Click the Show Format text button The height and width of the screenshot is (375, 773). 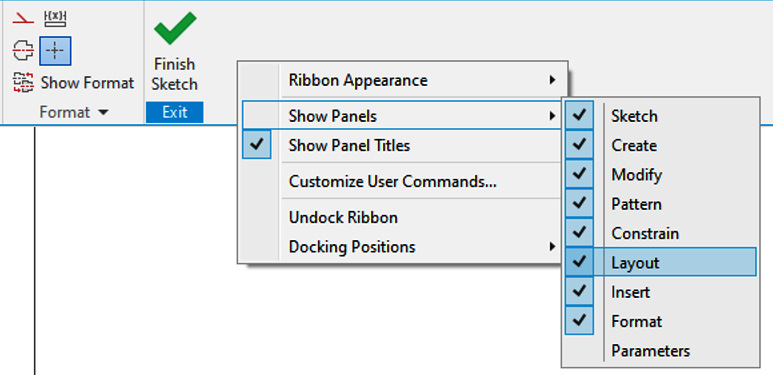[x=87, y=83]
